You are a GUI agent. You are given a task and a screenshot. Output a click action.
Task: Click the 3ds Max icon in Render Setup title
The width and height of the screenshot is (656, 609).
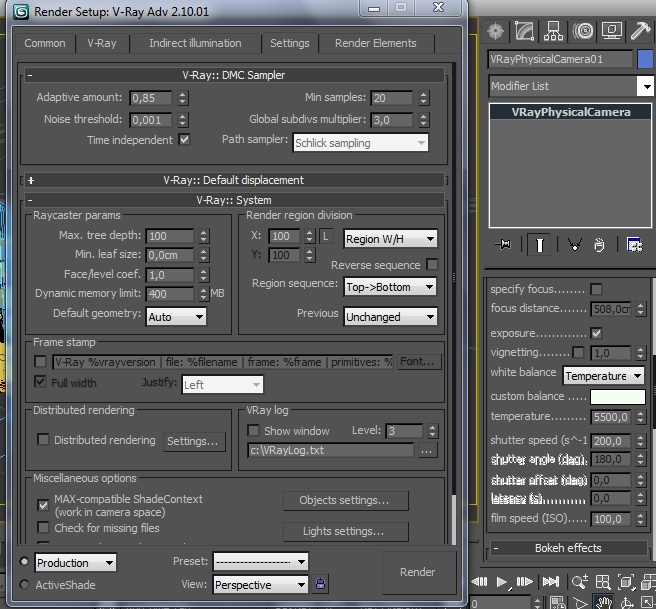pos(21,11)
